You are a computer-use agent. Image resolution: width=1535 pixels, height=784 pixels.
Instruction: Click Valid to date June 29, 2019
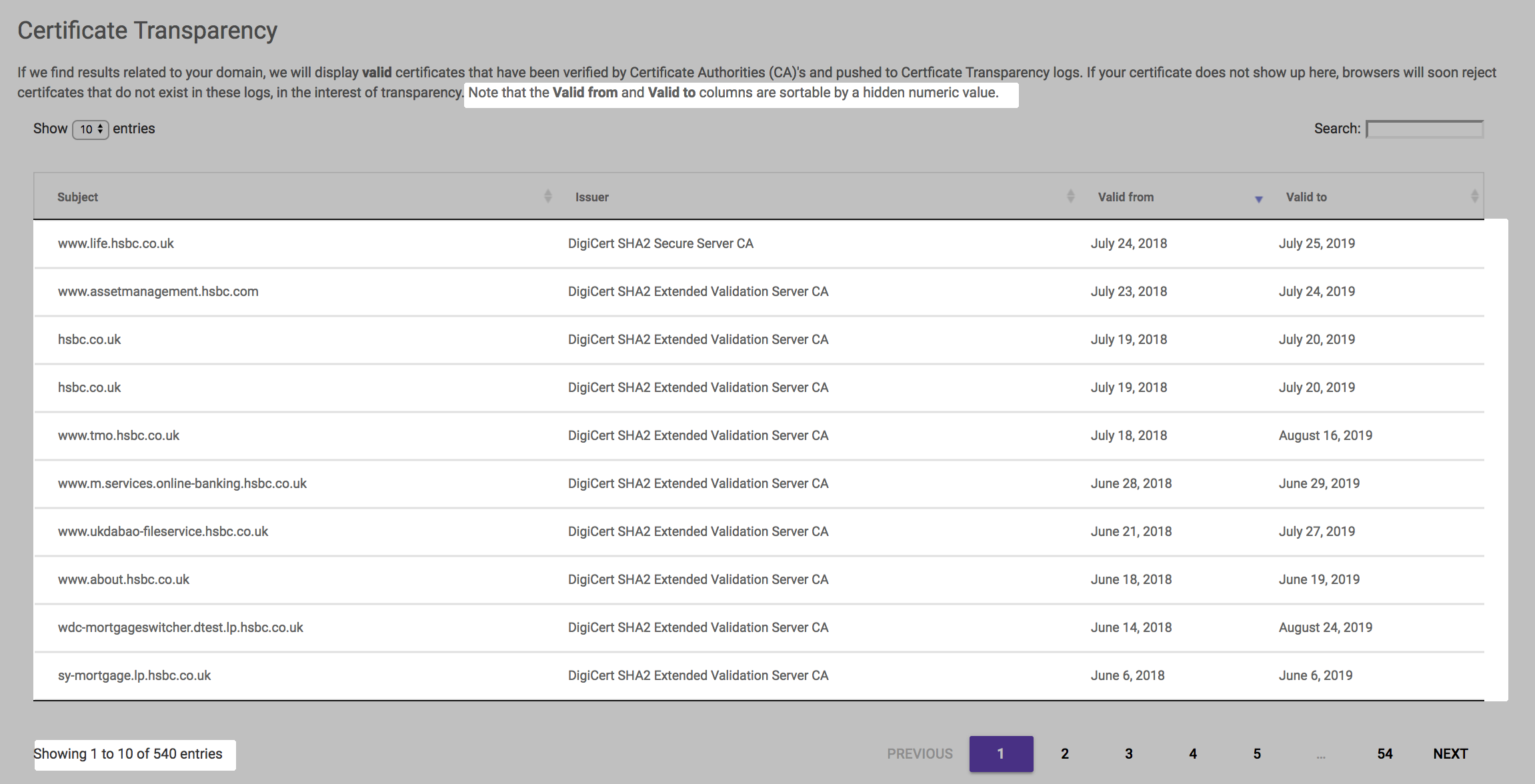point(1319,484)
